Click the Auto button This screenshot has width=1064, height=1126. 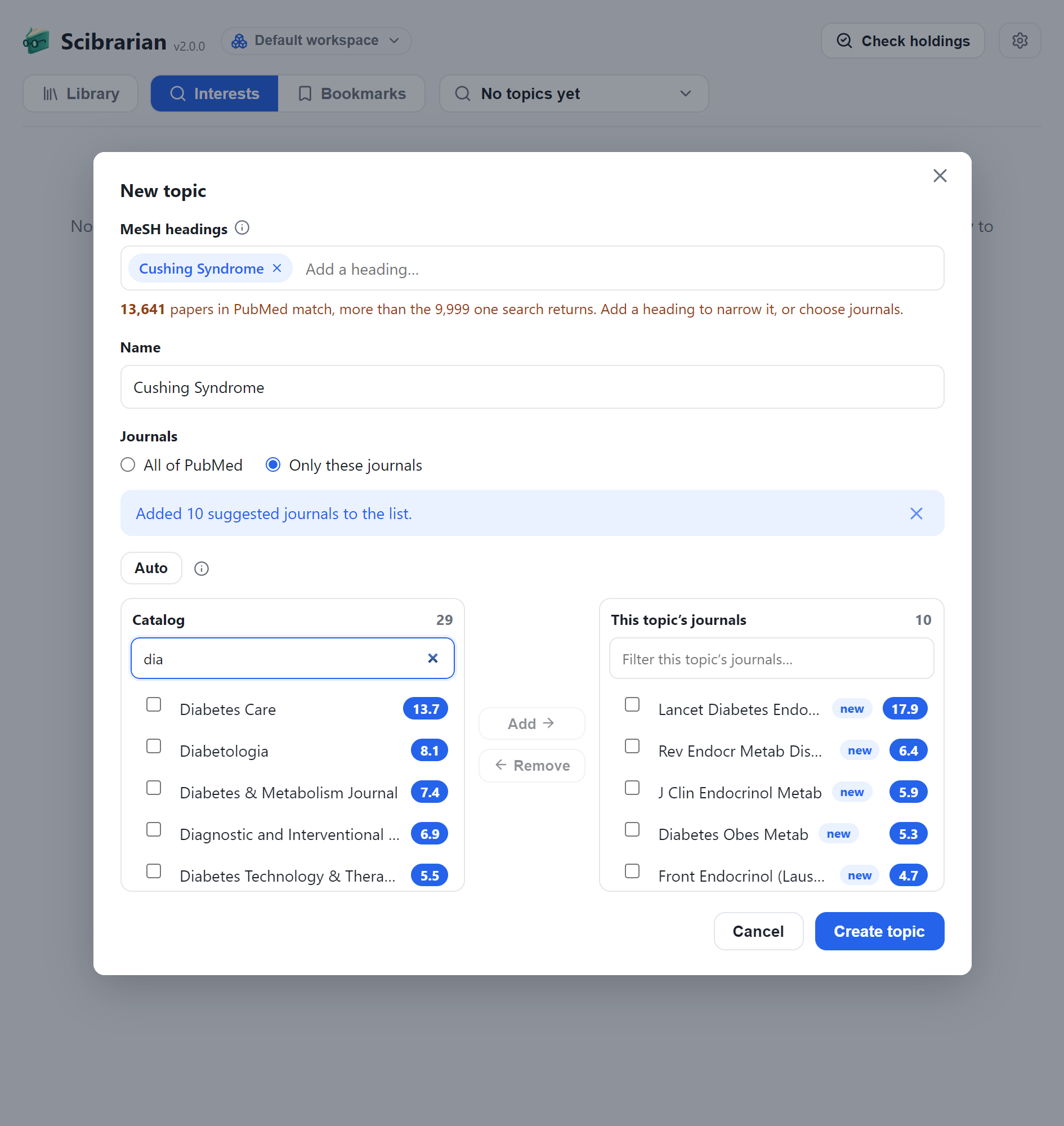tap(151, 568)
